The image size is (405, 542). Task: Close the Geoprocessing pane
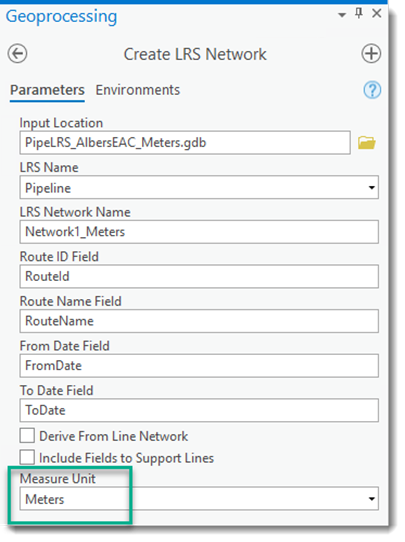377,13
